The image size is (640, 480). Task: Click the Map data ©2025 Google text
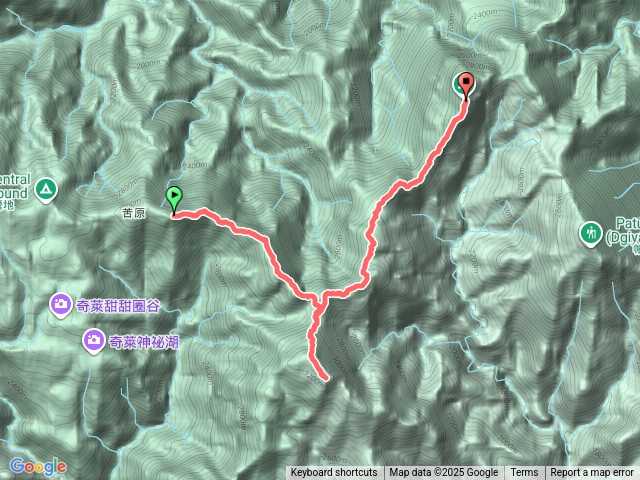click(444, 473)
